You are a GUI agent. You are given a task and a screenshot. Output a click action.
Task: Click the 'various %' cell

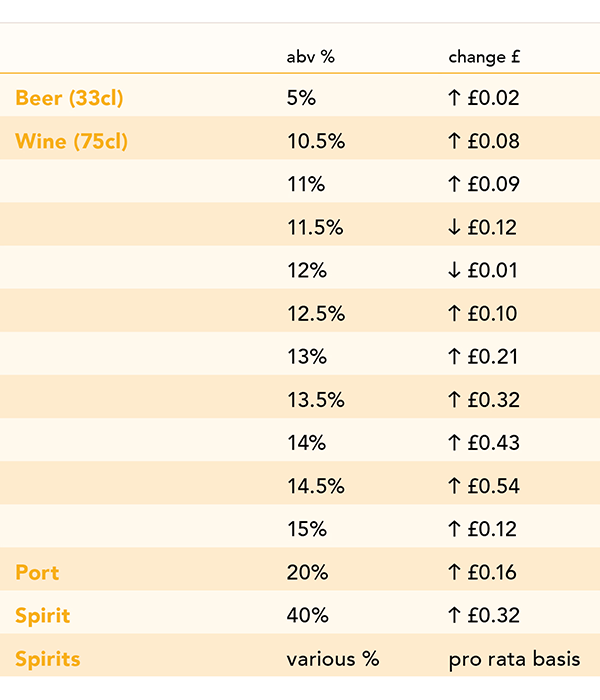pyautogui.click(x=333, y=659)
